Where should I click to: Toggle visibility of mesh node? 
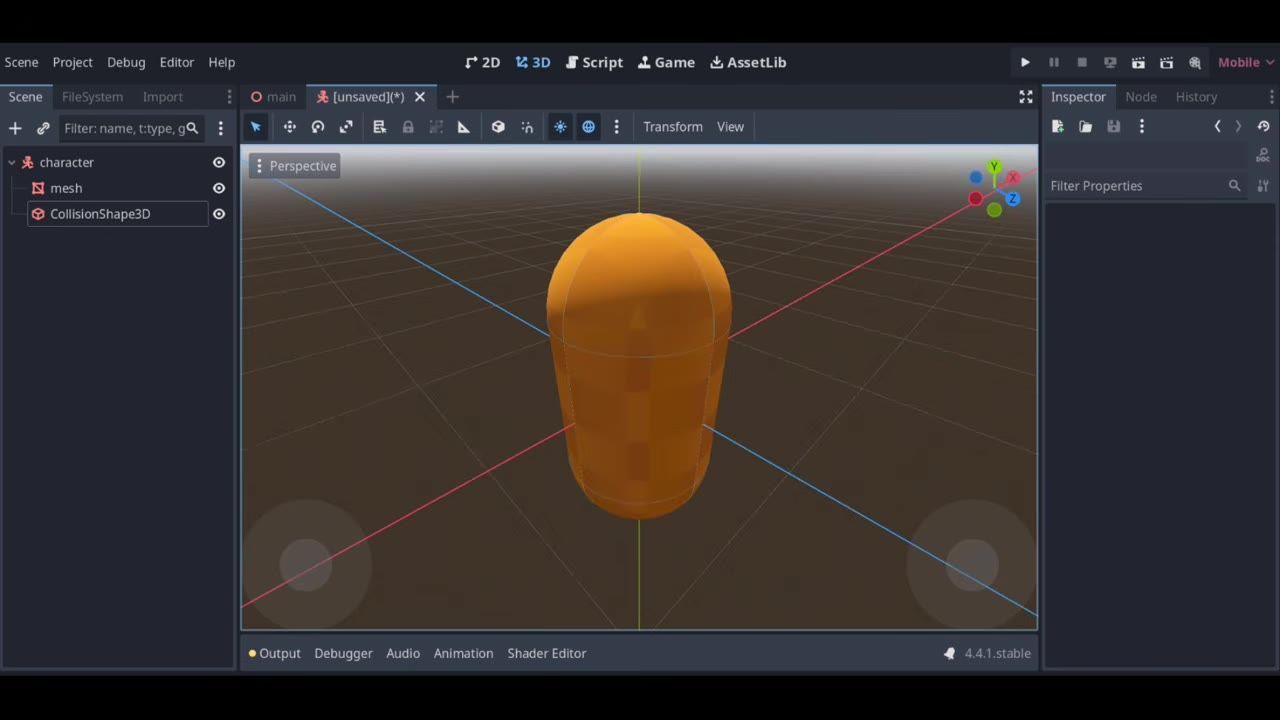click(219, 188)
